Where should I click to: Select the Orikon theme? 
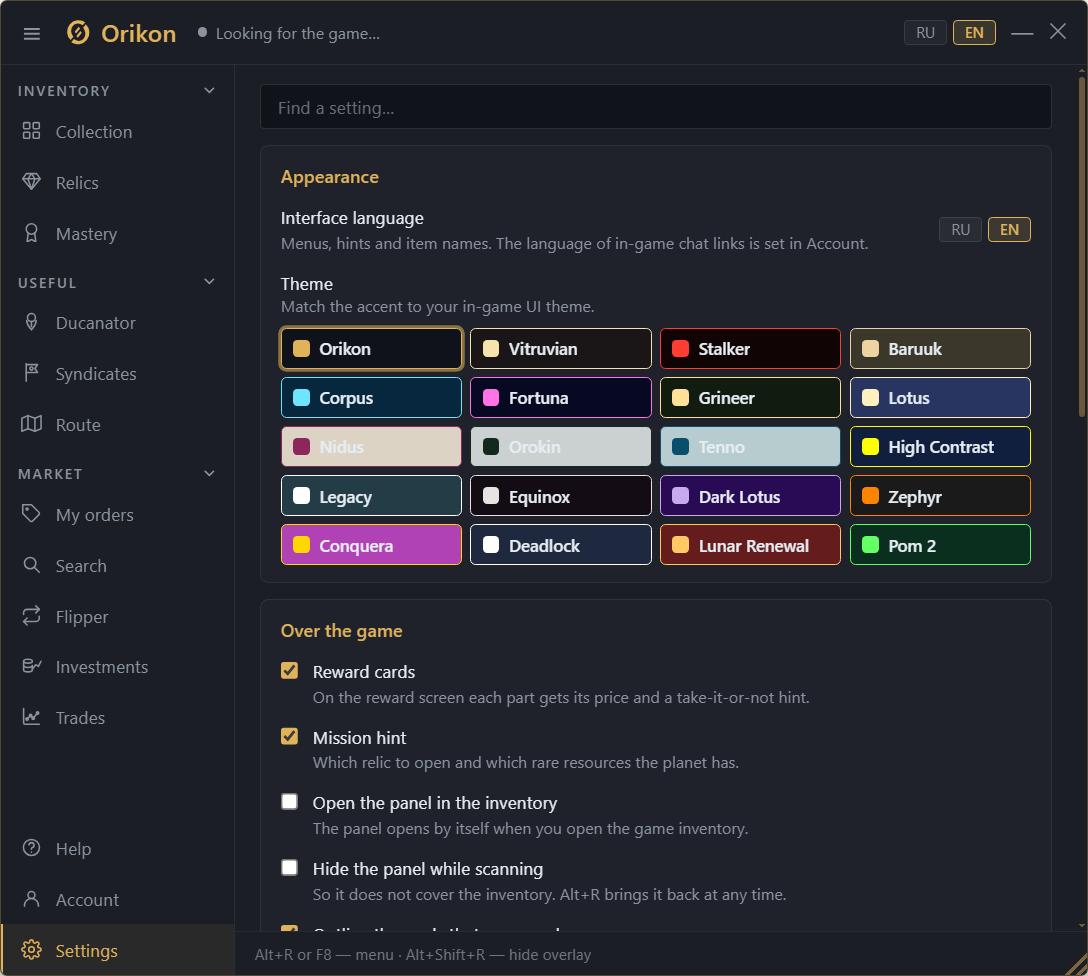click(371, 348)
